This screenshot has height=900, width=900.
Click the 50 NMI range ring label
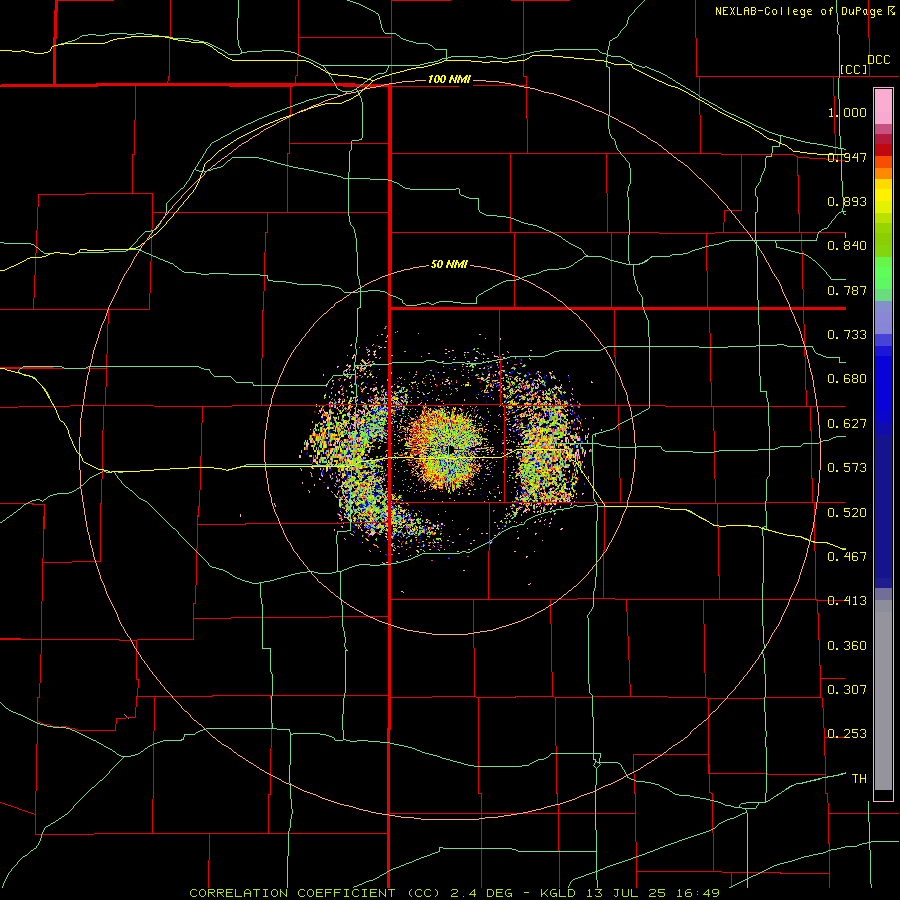[x=449, y=265]
